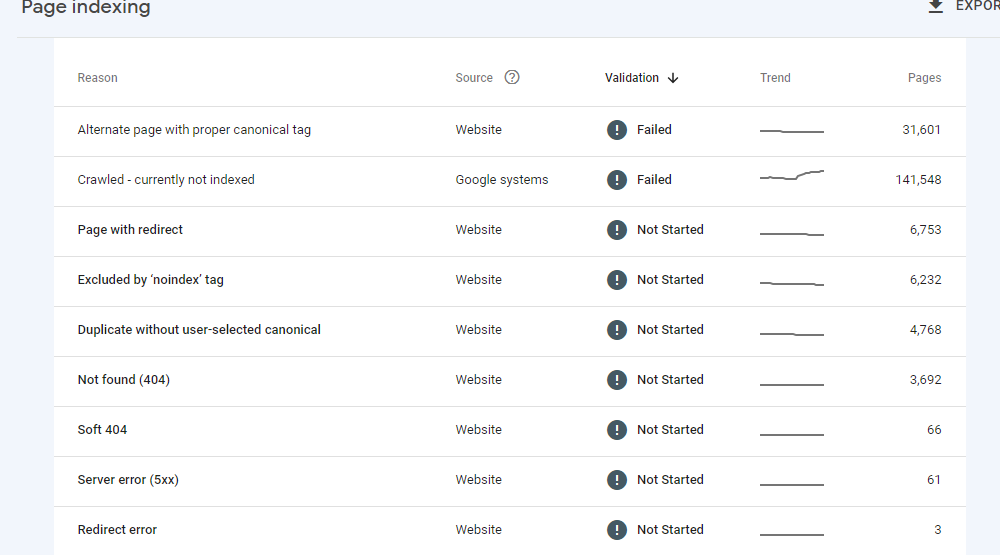Screen dimensions: 1000x555
Task: Click the warning icon in Redirect error row
Action: [x=616, y=529]
